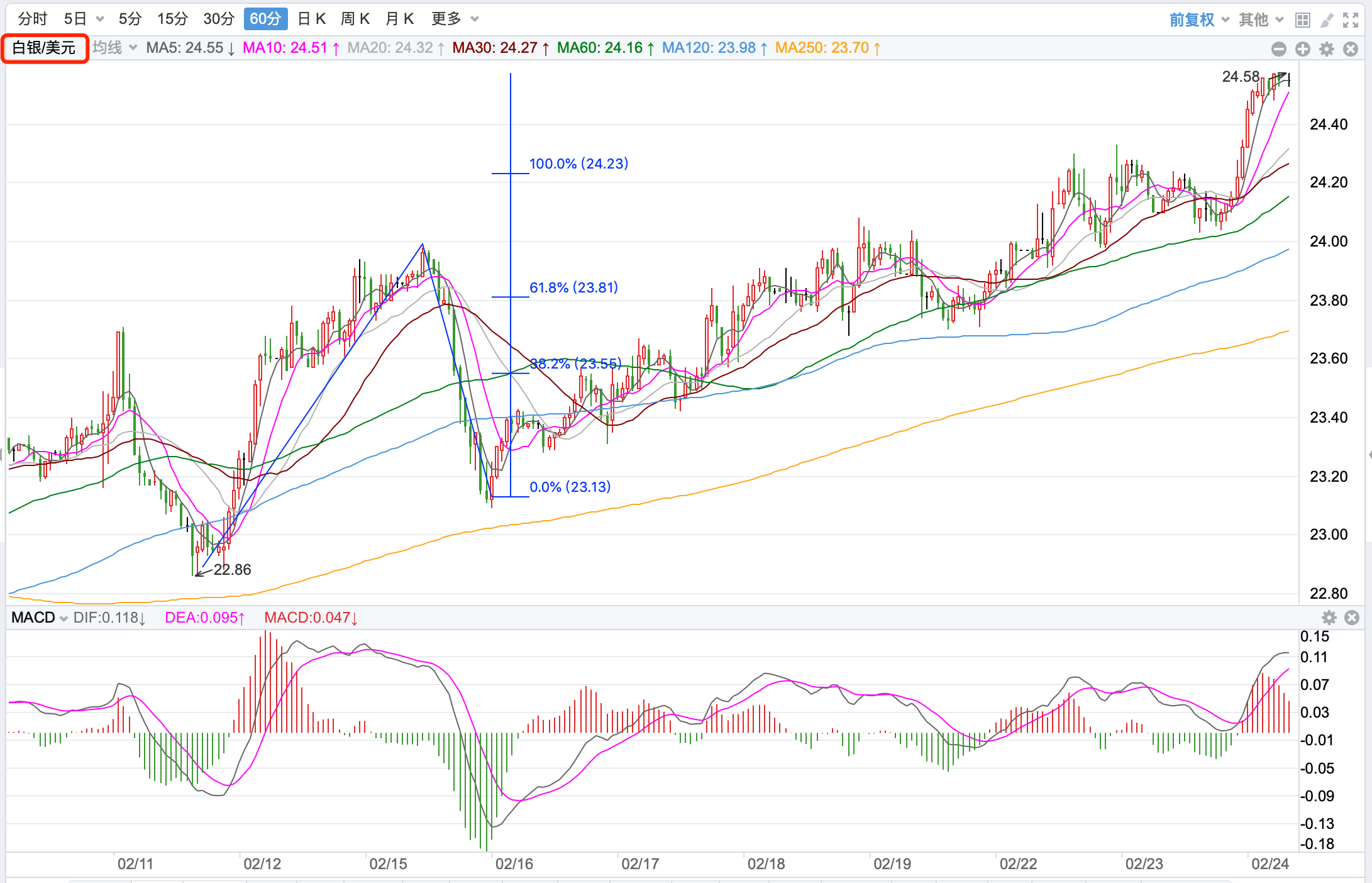Select the 分时 chart tab
1372x883 pixels.
[x=33, y=19]
